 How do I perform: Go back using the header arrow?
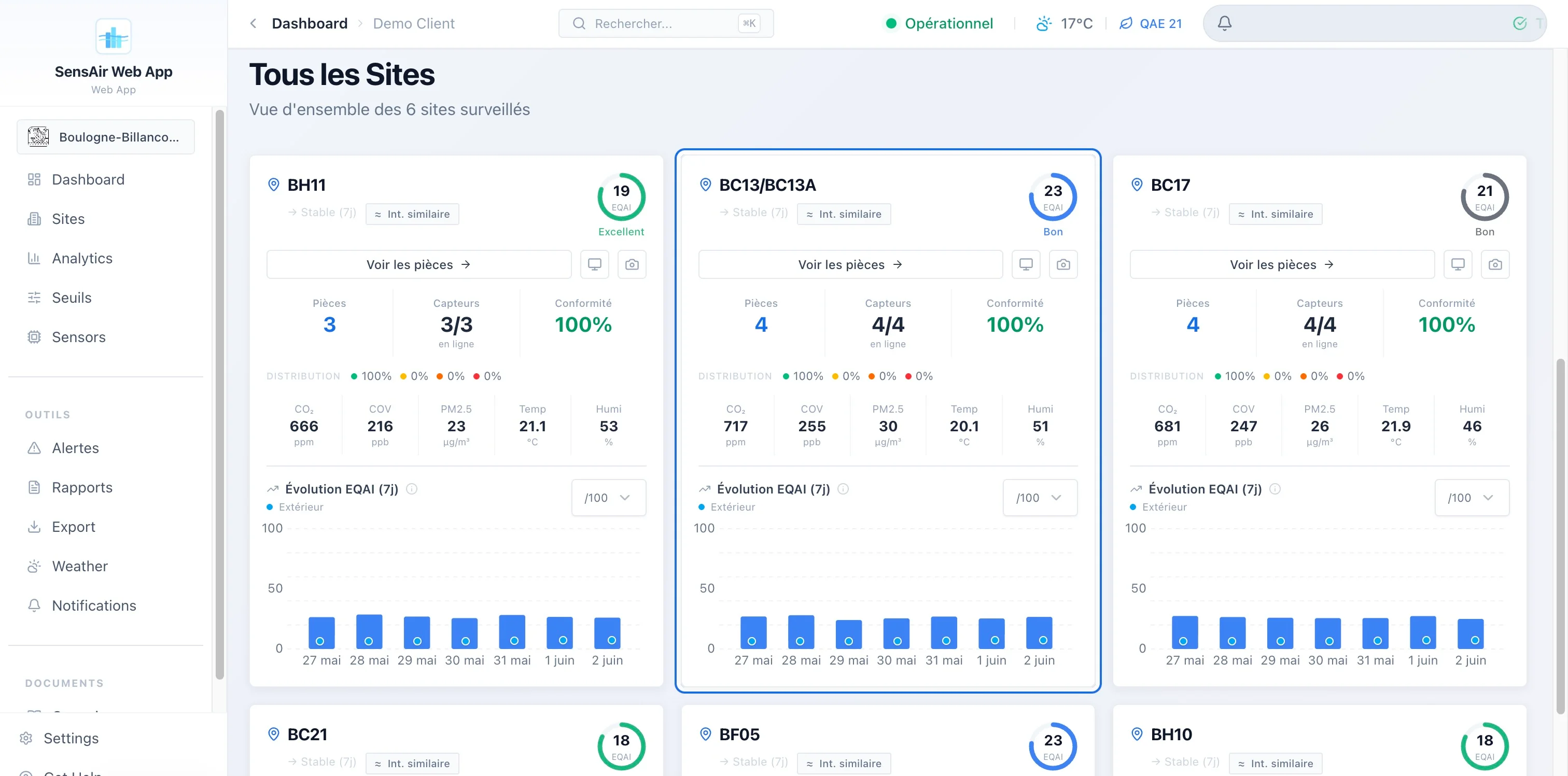(x=253, y=23)
